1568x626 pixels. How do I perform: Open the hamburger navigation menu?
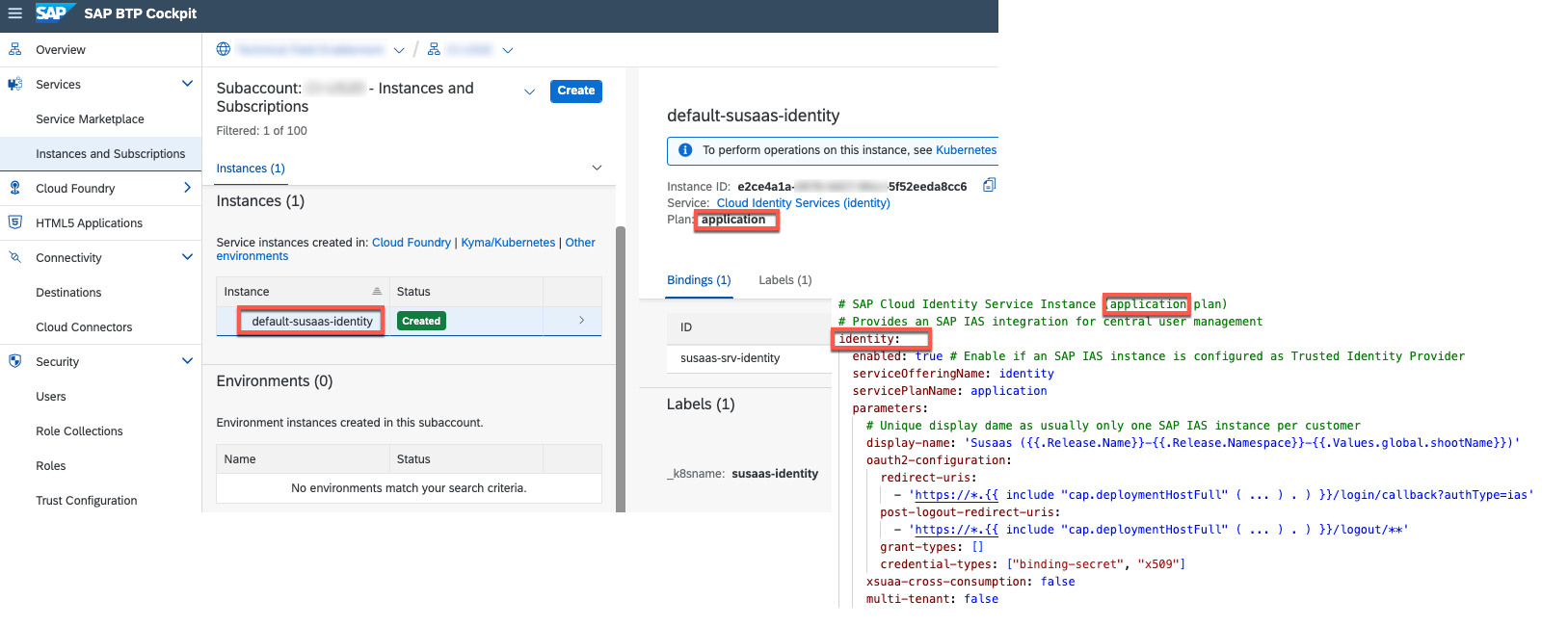[14, 13]
